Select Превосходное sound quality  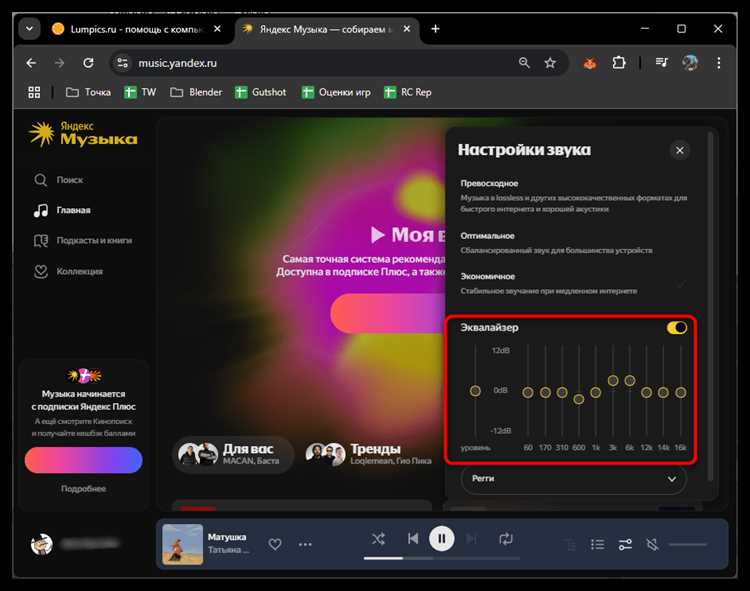click(x=574, y=196)
